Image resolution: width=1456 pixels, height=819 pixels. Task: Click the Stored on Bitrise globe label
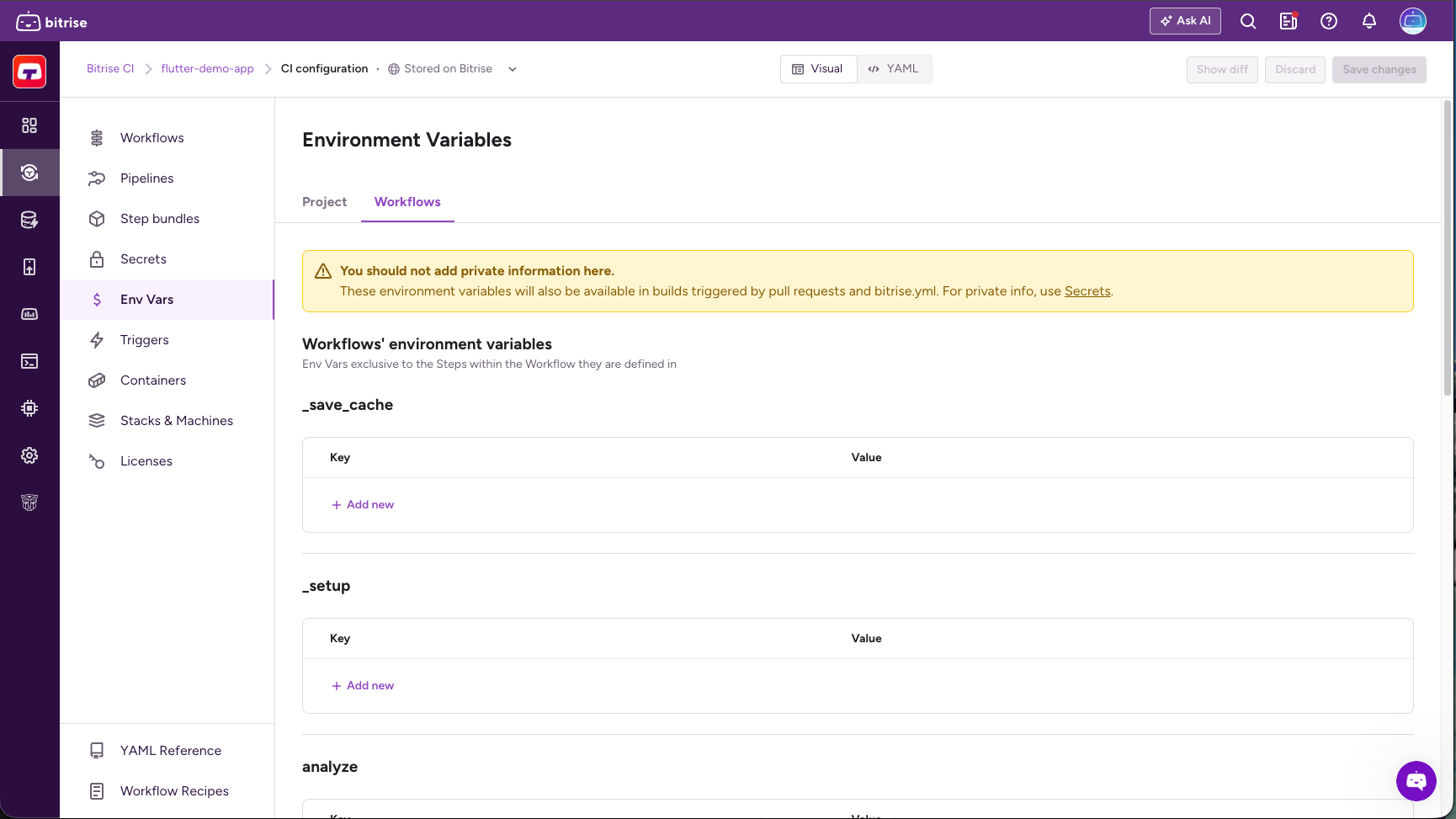440,69
